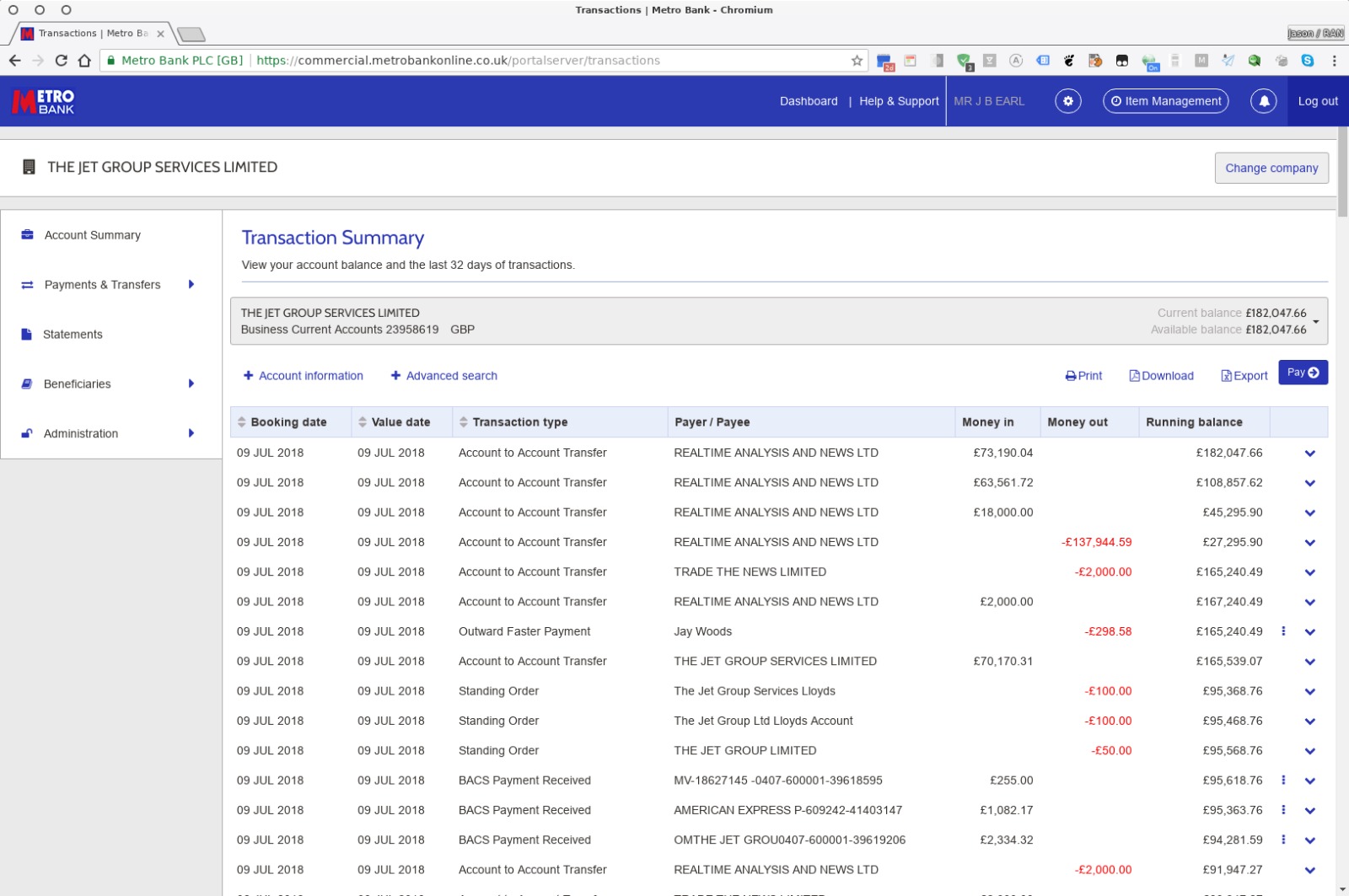Switch to Transactions browser tab
Screen dimensions: 1349x896
[93, 34]
